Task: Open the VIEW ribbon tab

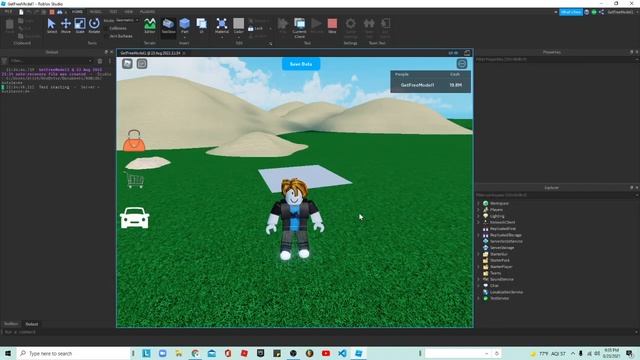Action: (129, 12)
